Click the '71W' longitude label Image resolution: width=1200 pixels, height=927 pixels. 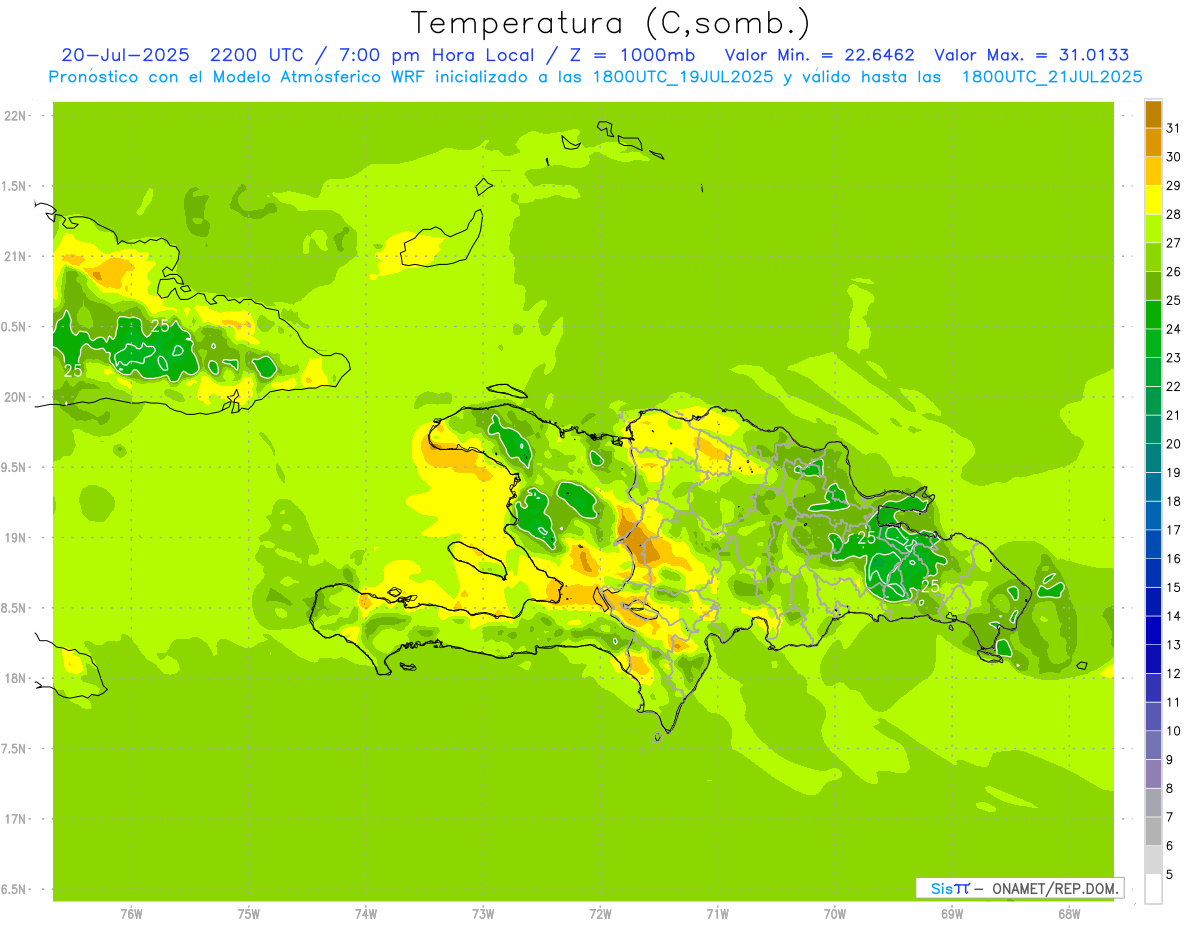[x=717, y=913]
